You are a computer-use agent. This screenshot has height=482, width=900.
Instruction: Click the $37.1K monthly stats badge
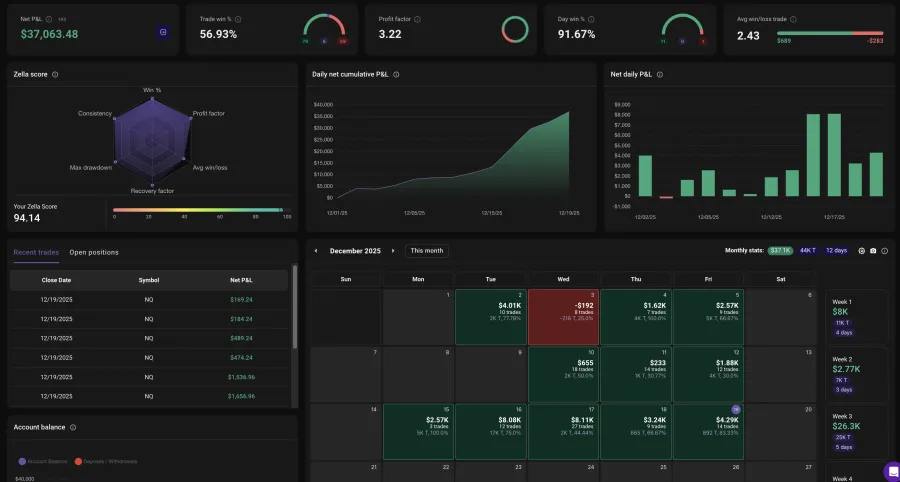point(781,251)
